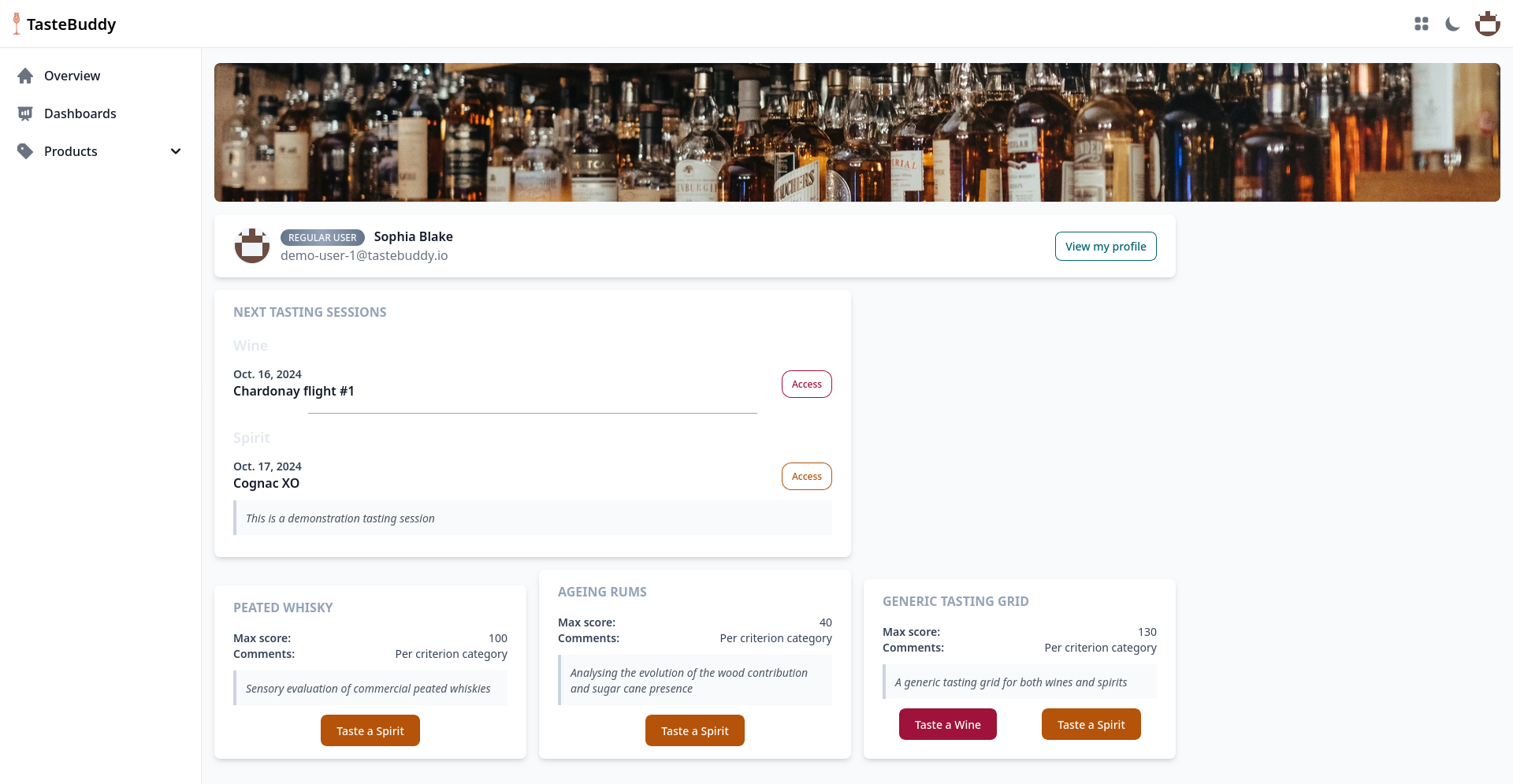Image resolution: width=1513 pixels, height=784 pixels.
Task: Access the Chardonay flight #1 session
Action: pos(806,385)
